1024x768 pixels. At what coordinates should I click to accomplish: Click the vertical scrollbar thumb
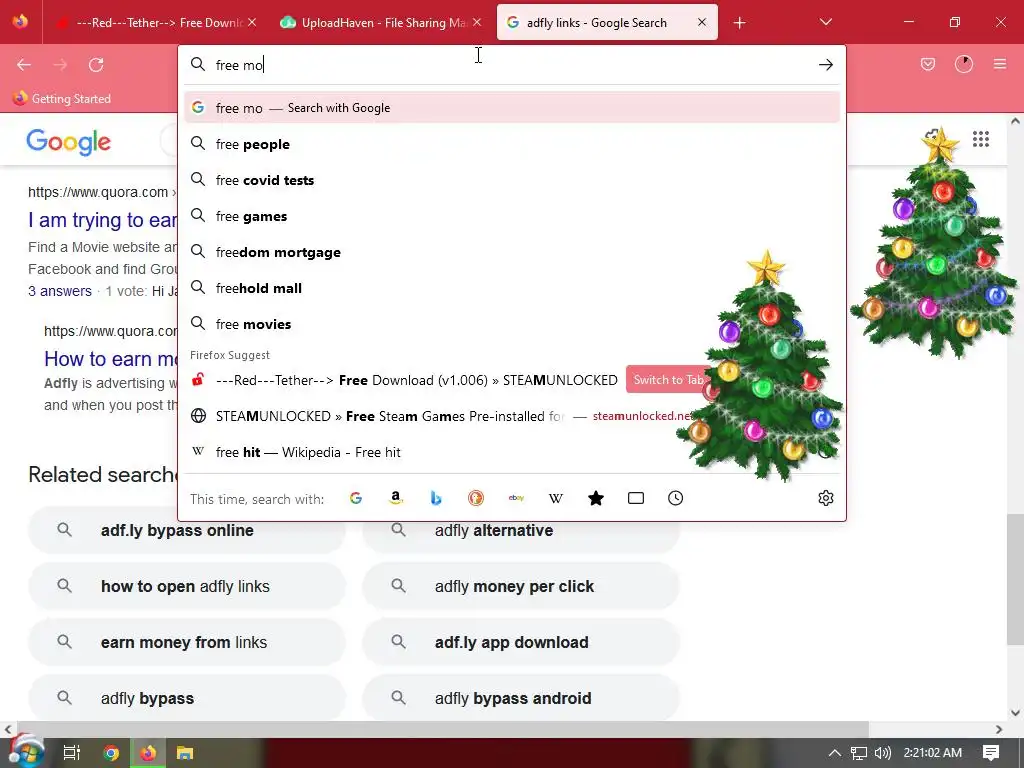click(x=1016, y=580)
